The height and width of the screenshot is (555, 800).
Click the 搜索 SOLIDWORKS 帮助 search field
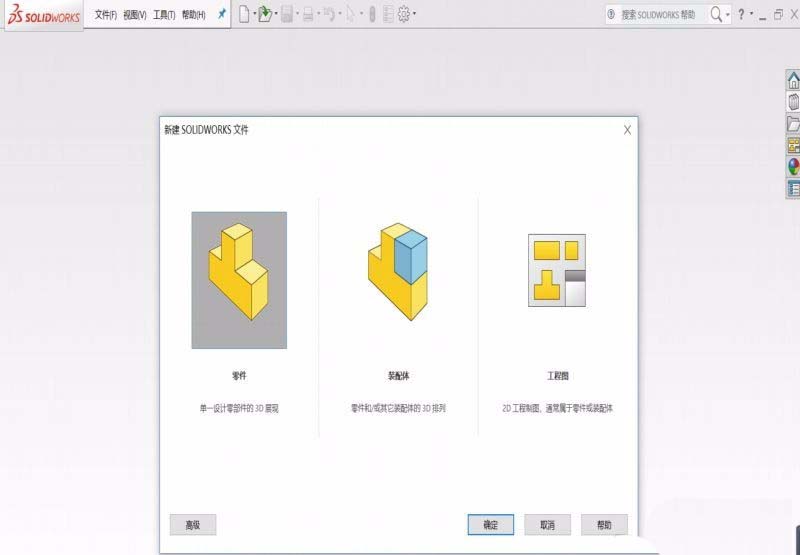(656, 15)
